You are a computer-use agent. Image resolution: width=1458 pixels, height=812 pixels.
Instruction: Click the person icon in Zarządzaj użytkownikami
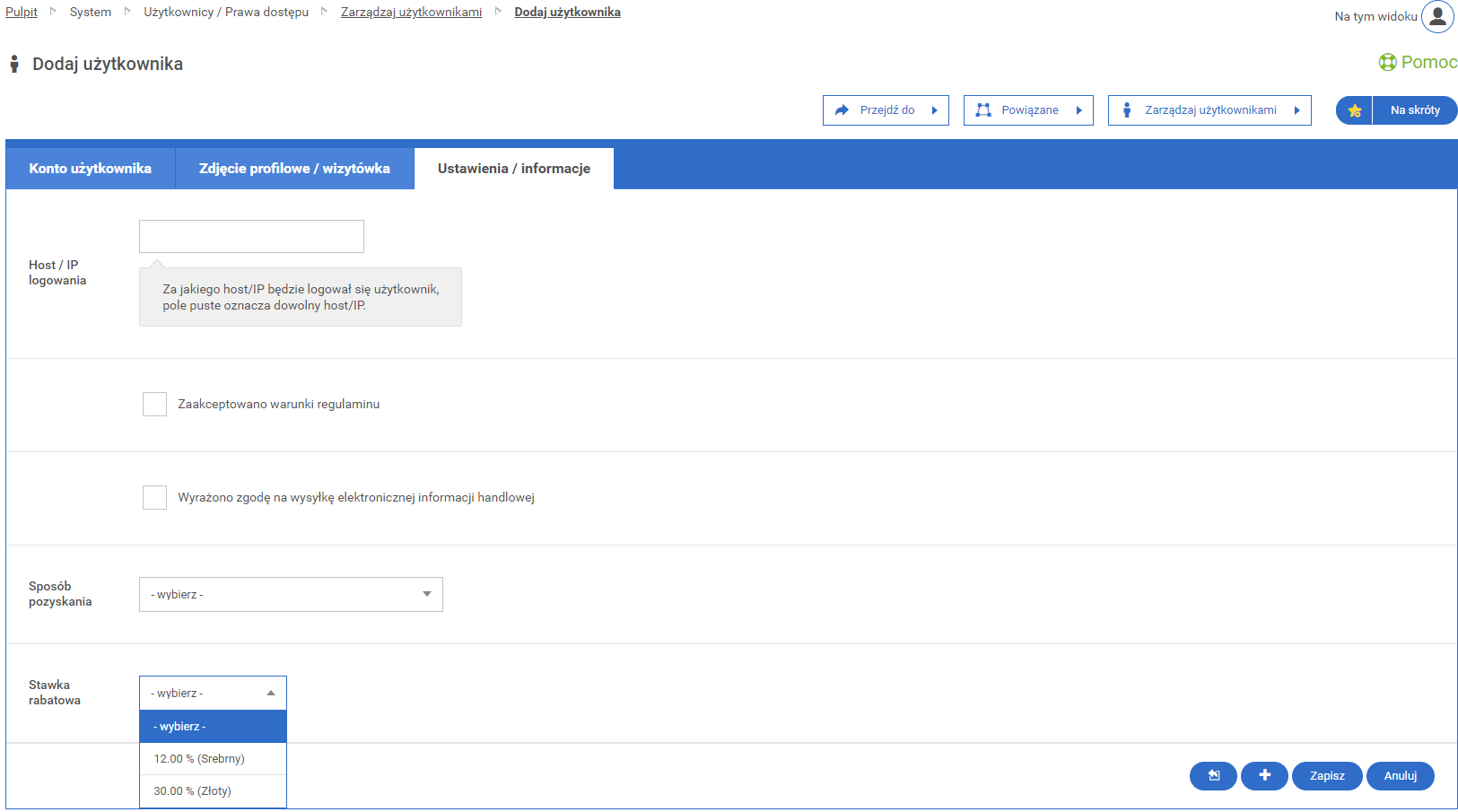[x=1127, y=110]
